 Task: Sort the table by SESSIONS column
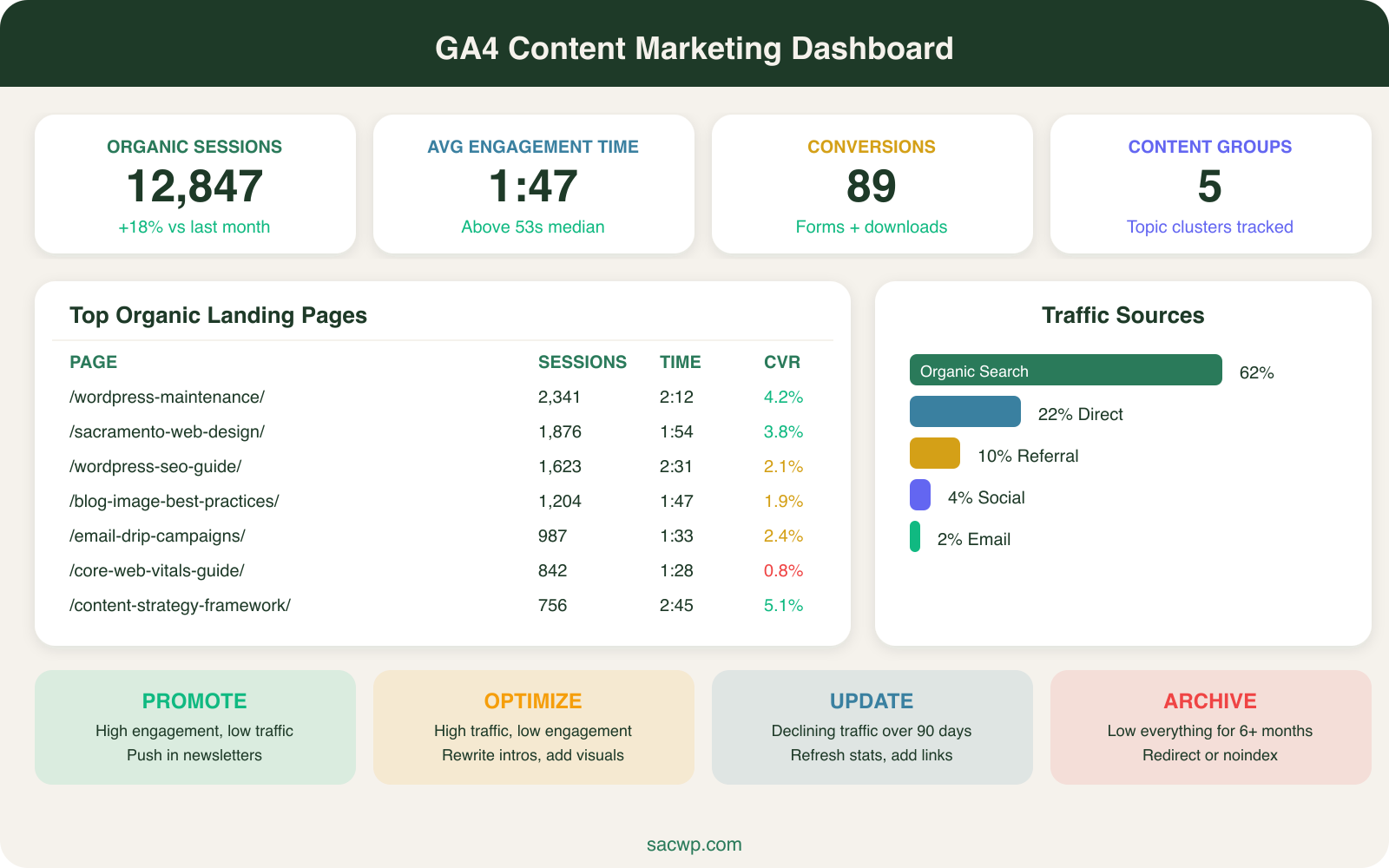click(583, 362)
